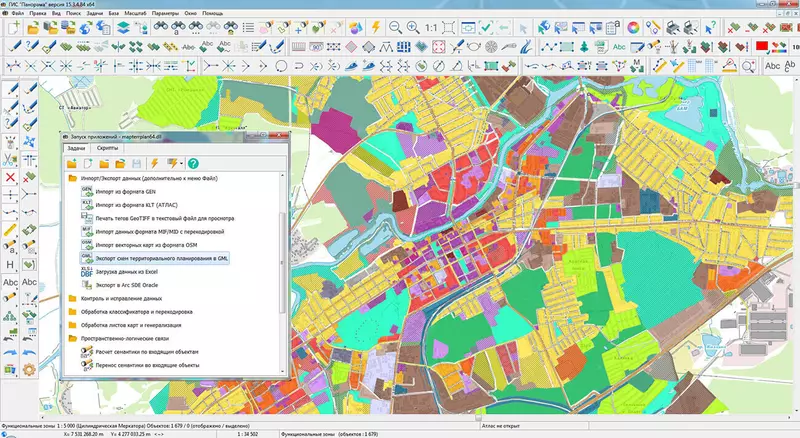
Task: Expand the Контроль и исправление данных folder
Action: (72, 298)
